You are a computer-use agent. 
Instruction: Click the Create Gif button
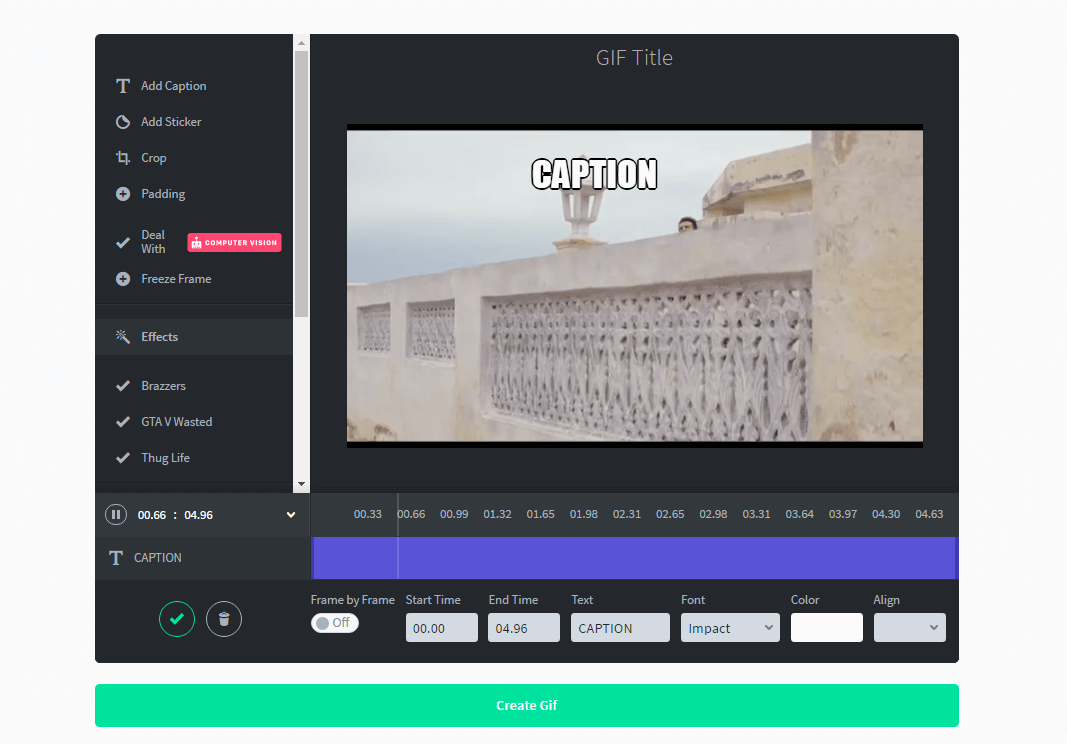click(527, 705)
